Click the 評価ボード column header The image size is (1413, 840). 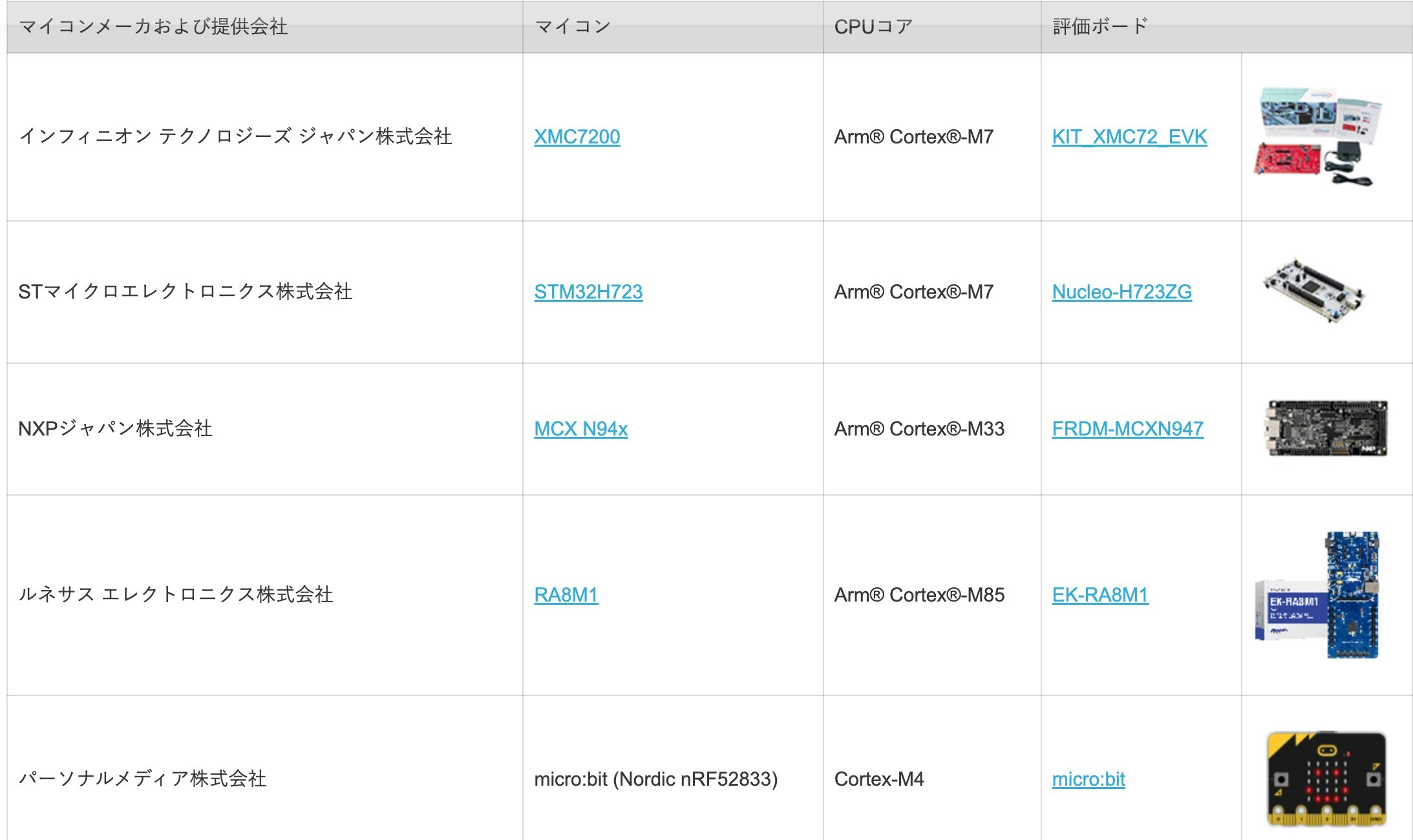coord(1100,26)
